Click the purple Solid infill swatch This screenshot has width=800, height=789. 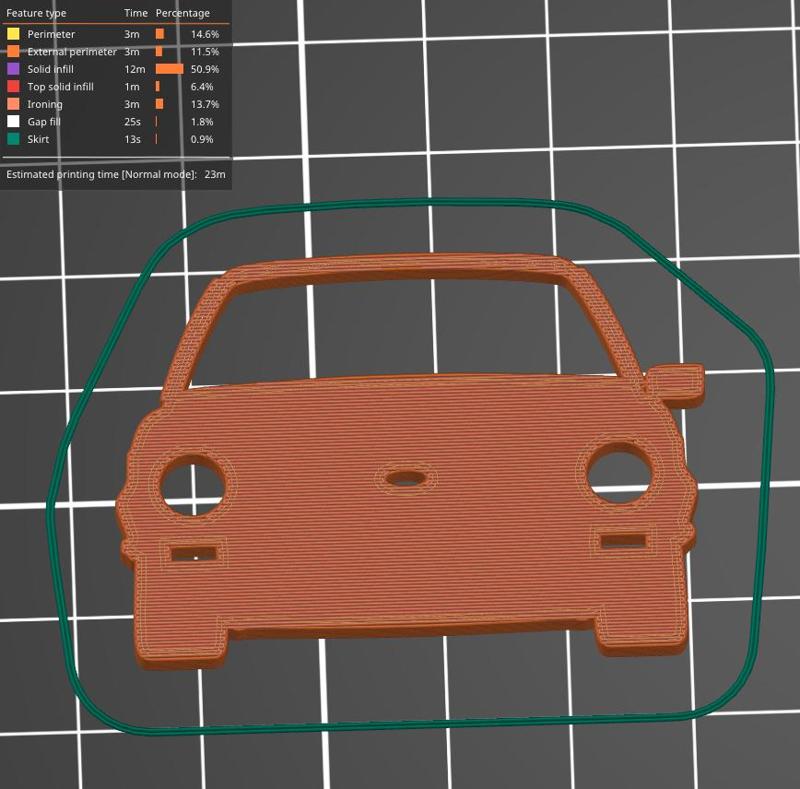pyautogui.click(x=11, y=68)
